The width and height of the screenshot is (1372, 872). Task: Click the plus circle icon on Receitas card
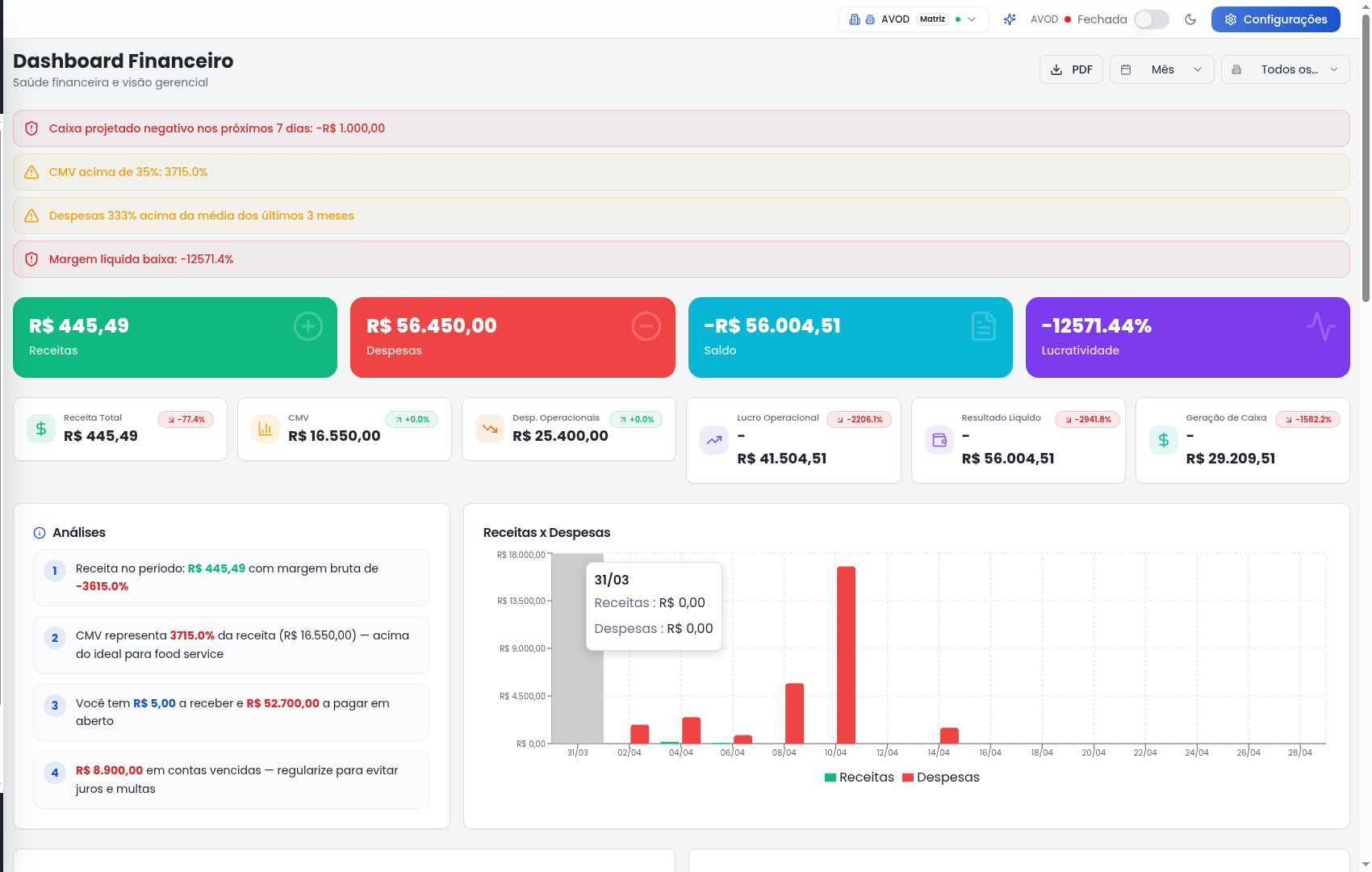point(308,326)
